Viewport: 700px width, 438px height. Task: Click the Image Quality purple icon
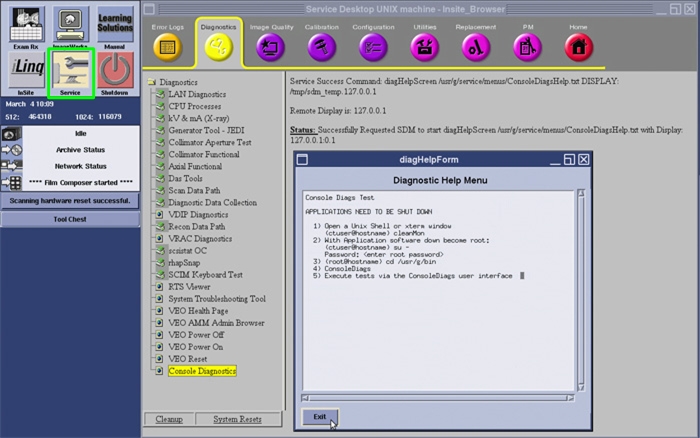click(271, 45)
